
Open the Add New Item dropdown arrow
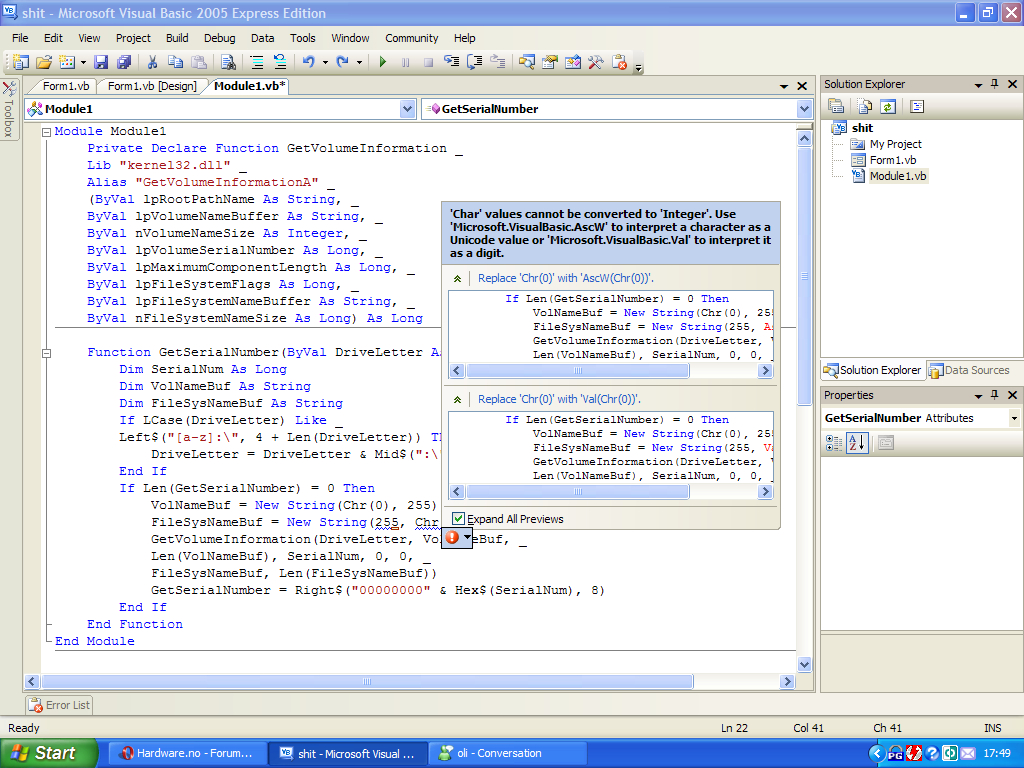point(83,63)
